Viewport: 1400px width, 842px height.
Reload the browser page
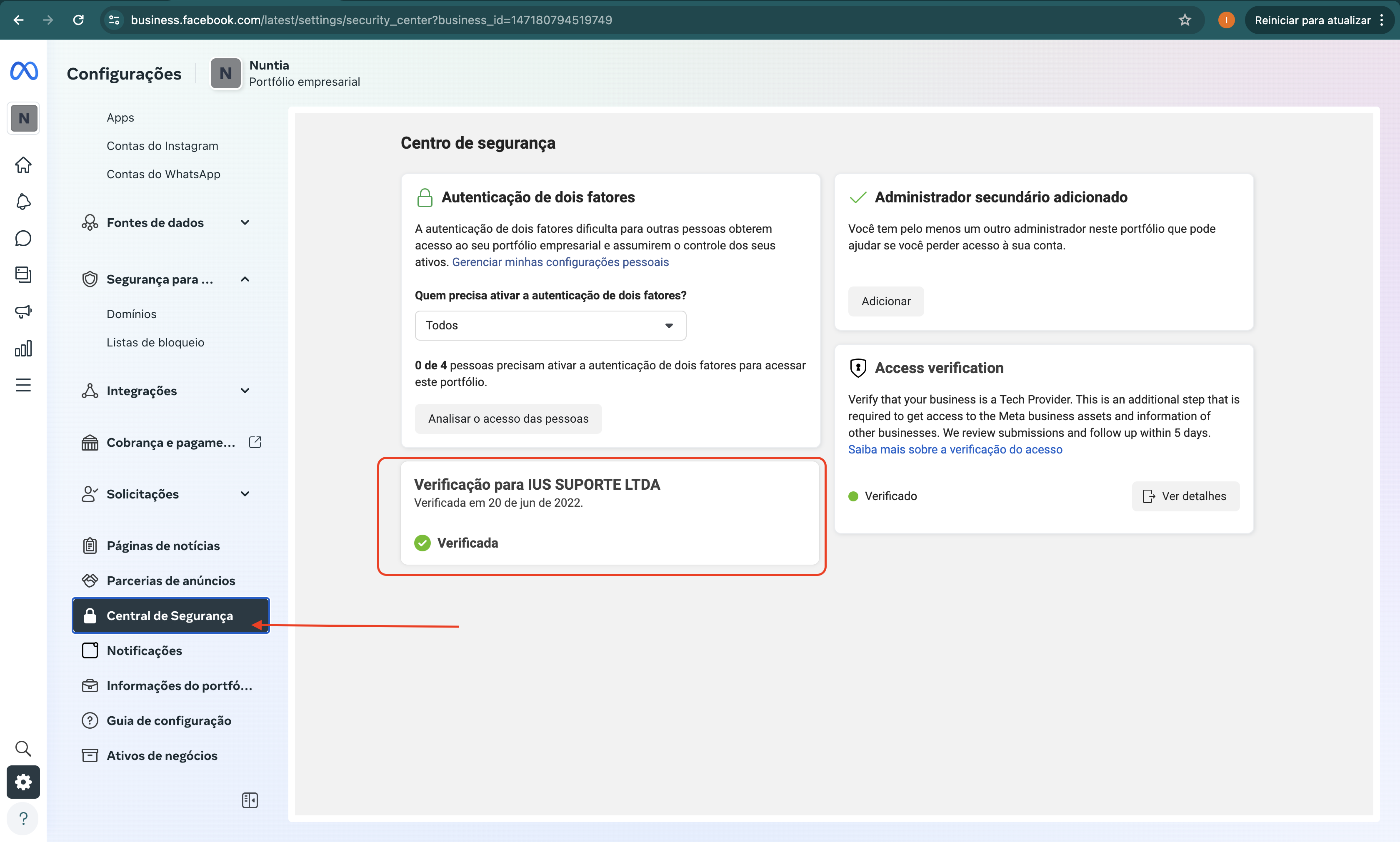click(78, 20)
